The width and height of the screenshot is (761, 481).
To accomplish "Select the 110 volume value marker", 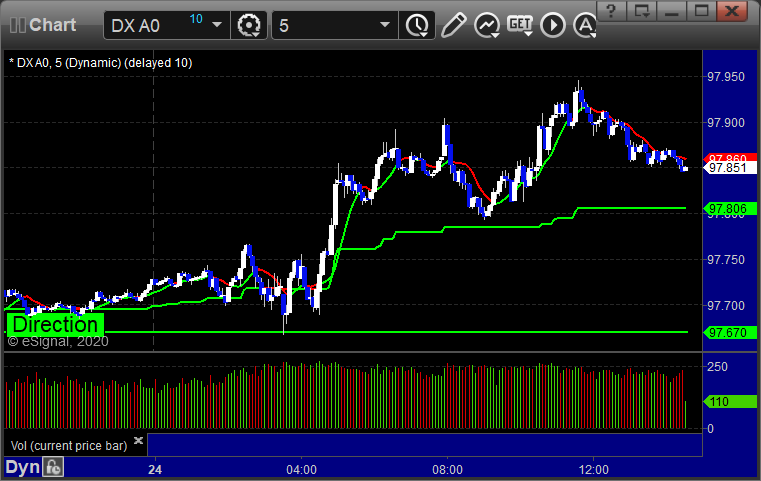I will click(730, 402).
